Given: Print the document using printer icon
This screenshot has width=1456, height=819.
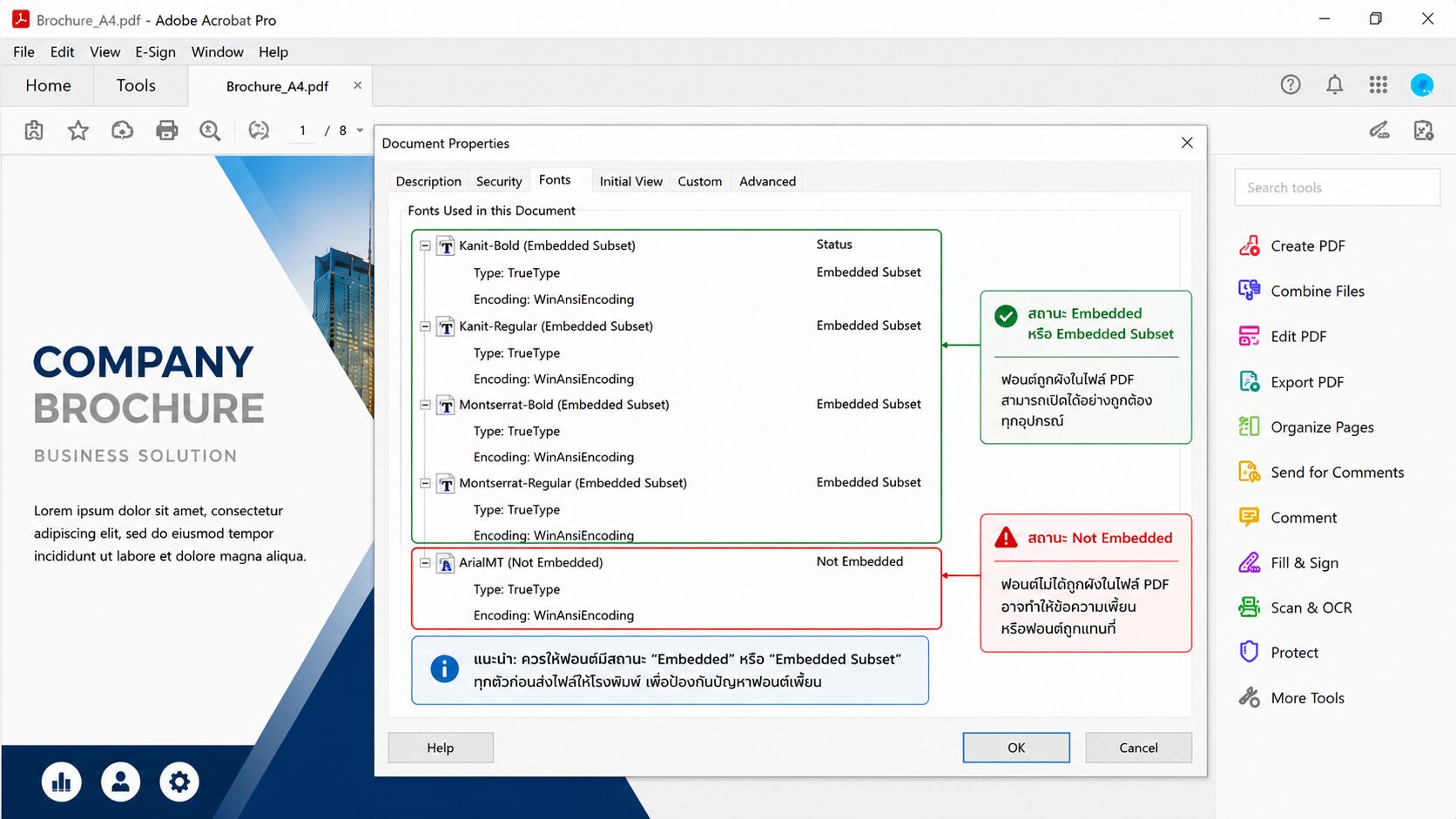Looking at the screenshot, I should (166, 131).
